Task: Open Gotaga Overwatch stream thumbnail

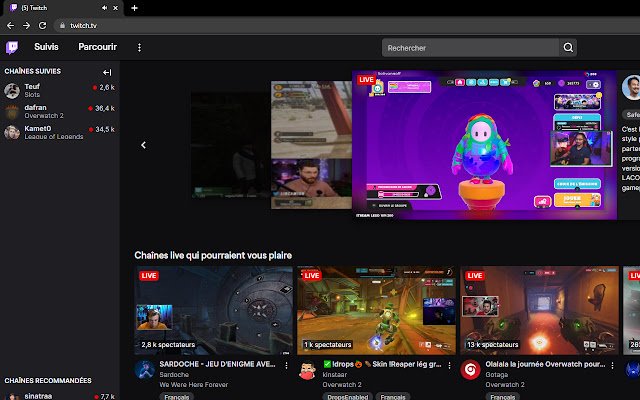Action: tap(539, 310)
